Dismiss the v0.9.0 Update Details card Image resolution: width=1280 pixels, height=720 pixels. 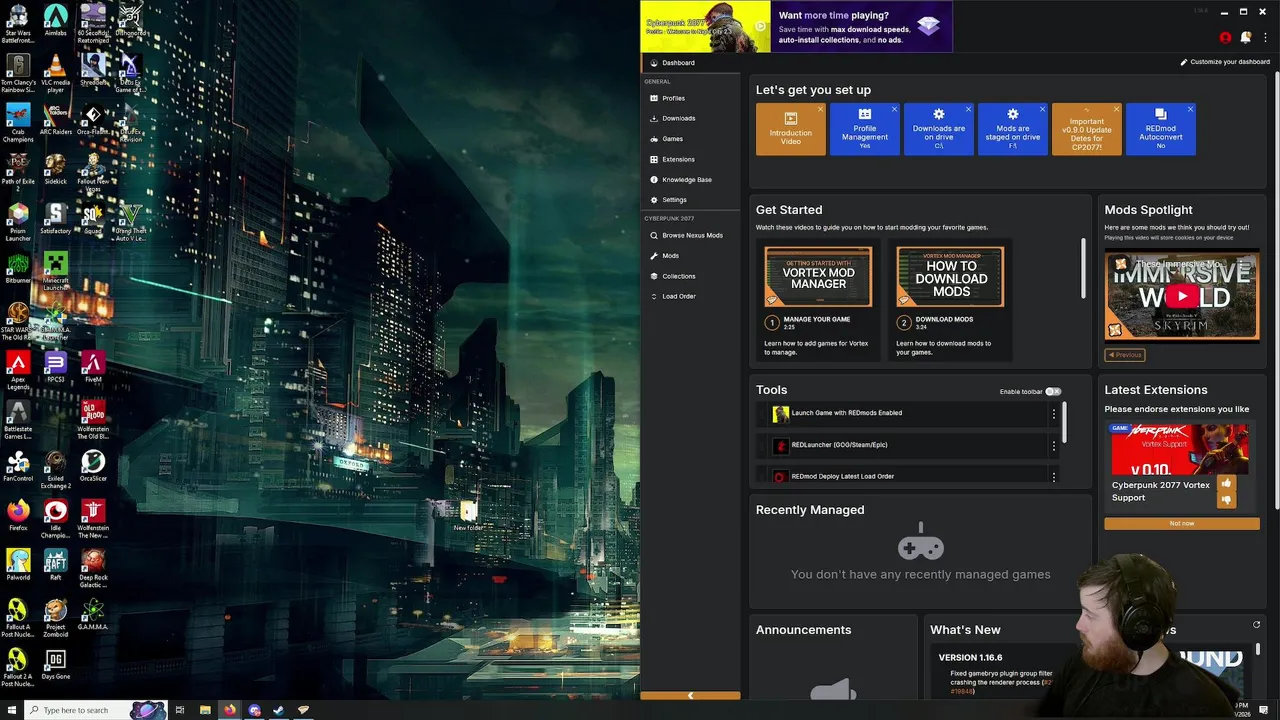pos(1116,109)
